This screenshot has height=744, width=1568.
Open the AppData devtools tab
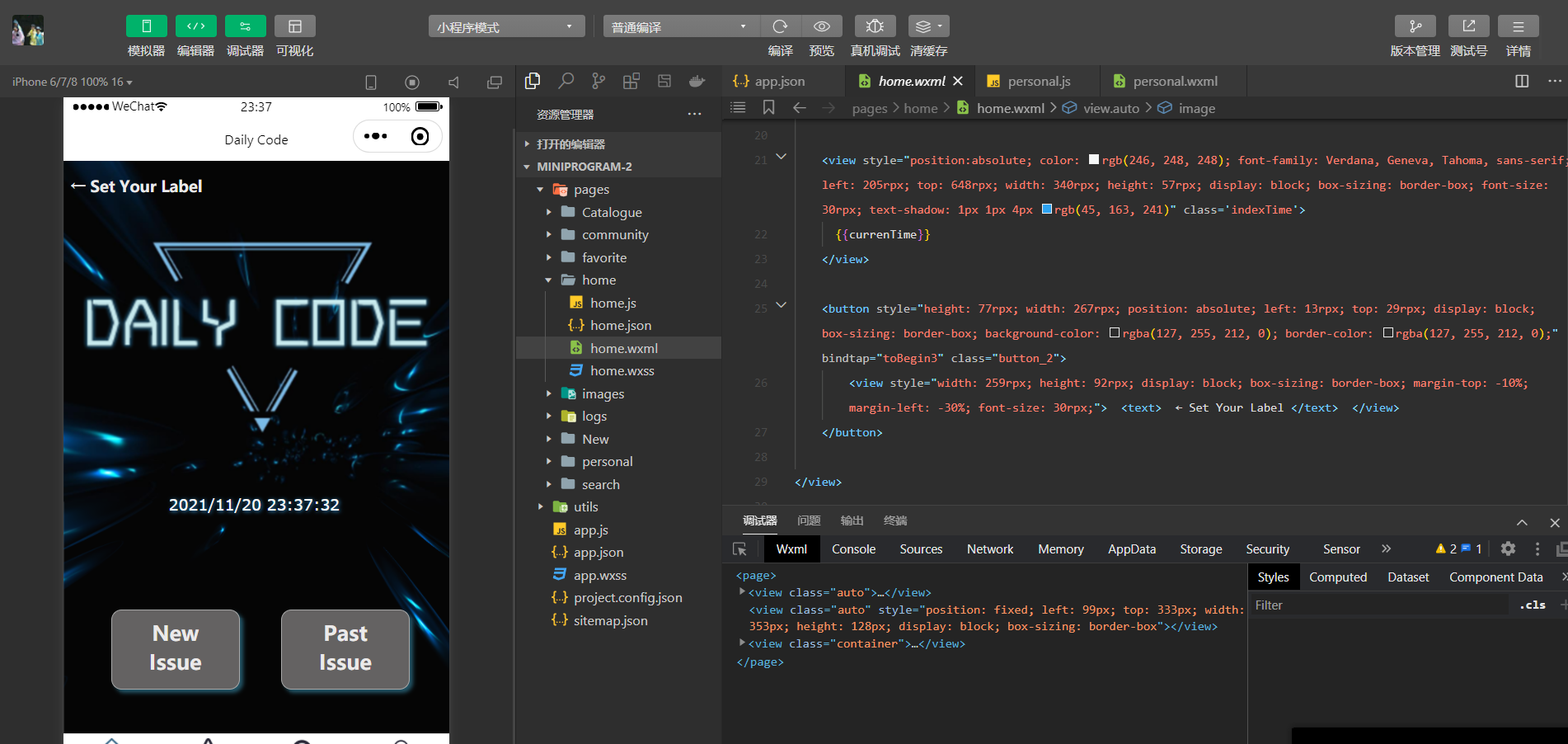click(1132, 549)
